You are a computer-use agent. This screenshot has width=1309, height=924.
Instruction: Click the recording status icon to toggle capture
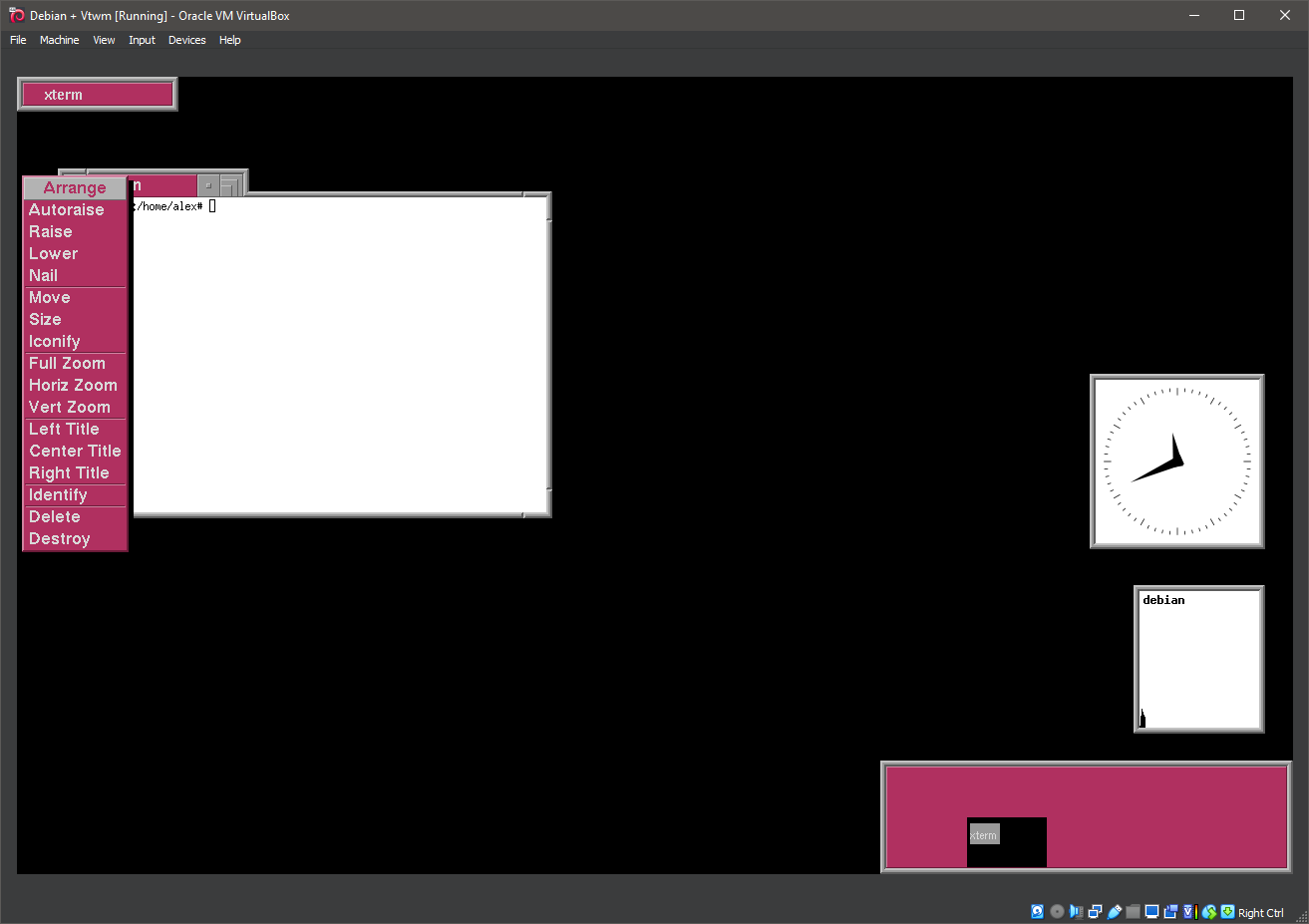click(x=1170, y=910)
